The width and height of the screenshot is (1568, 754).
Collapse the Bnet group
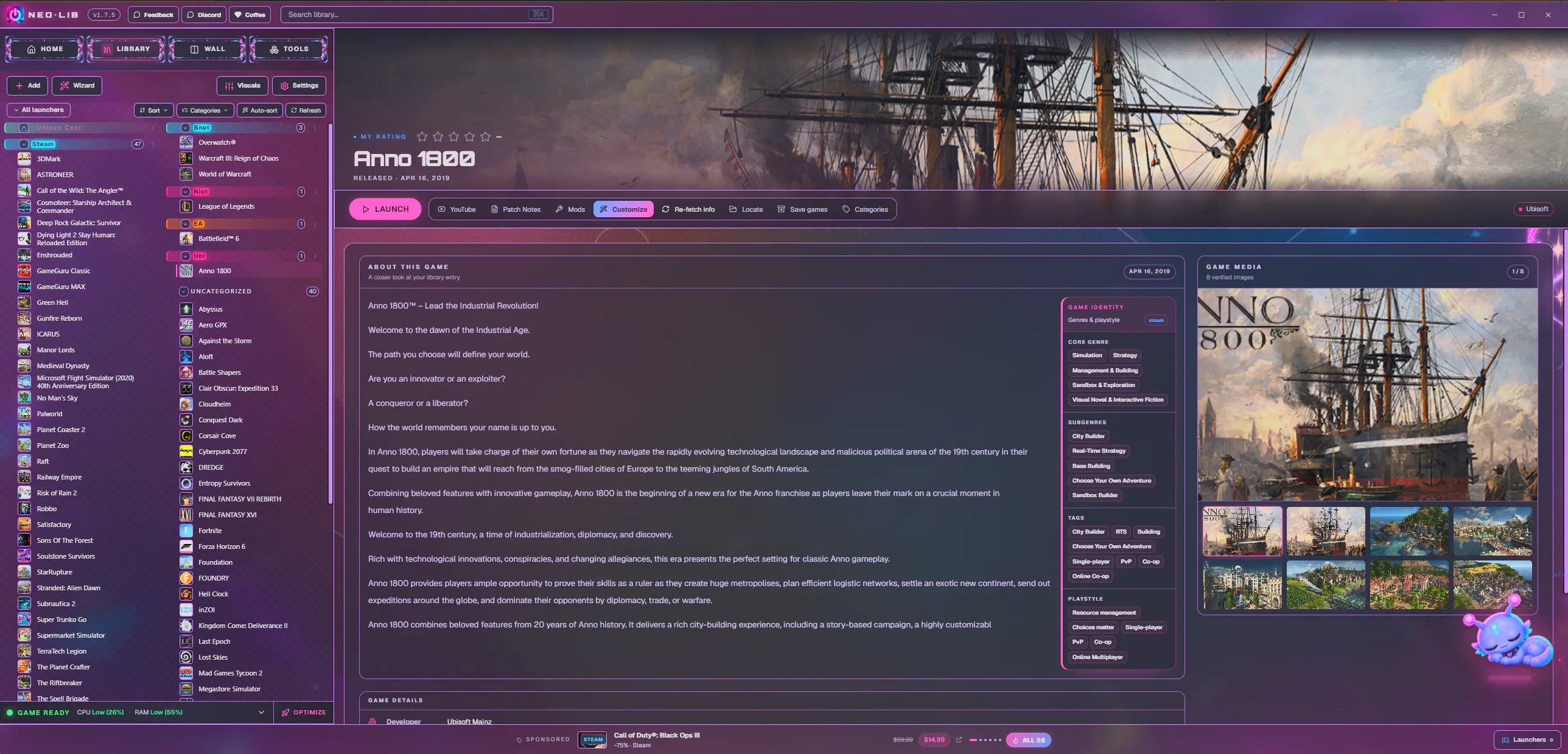(x=185, y=128)
